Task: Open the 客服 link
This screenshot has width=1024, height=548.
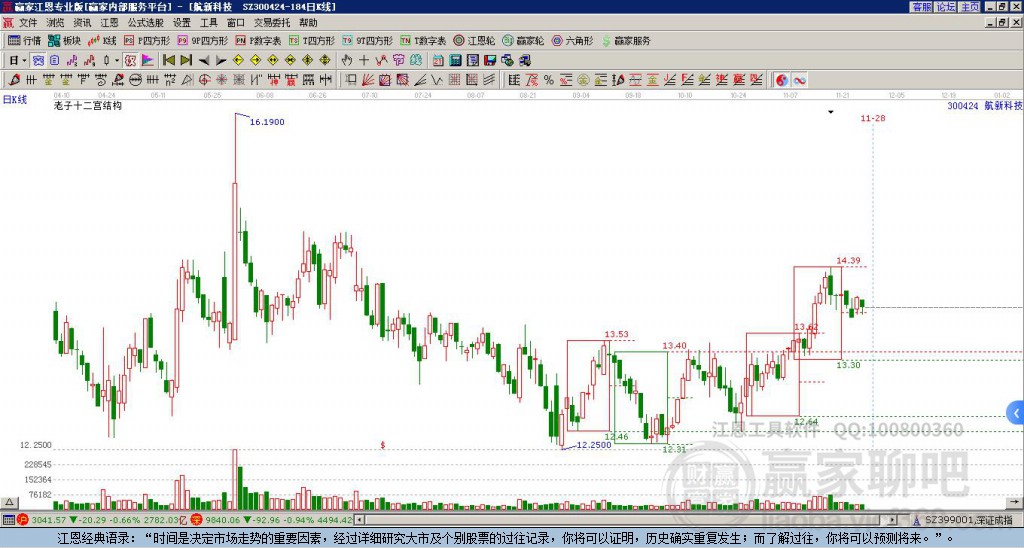Action: click(921, 7)
